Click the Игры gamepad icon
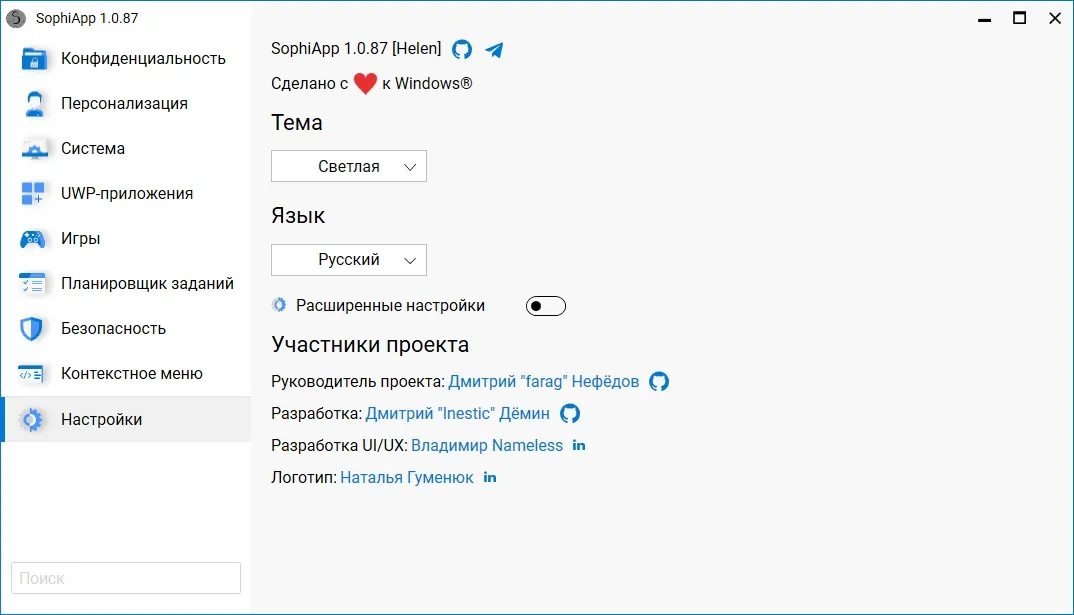 (33, 239)
